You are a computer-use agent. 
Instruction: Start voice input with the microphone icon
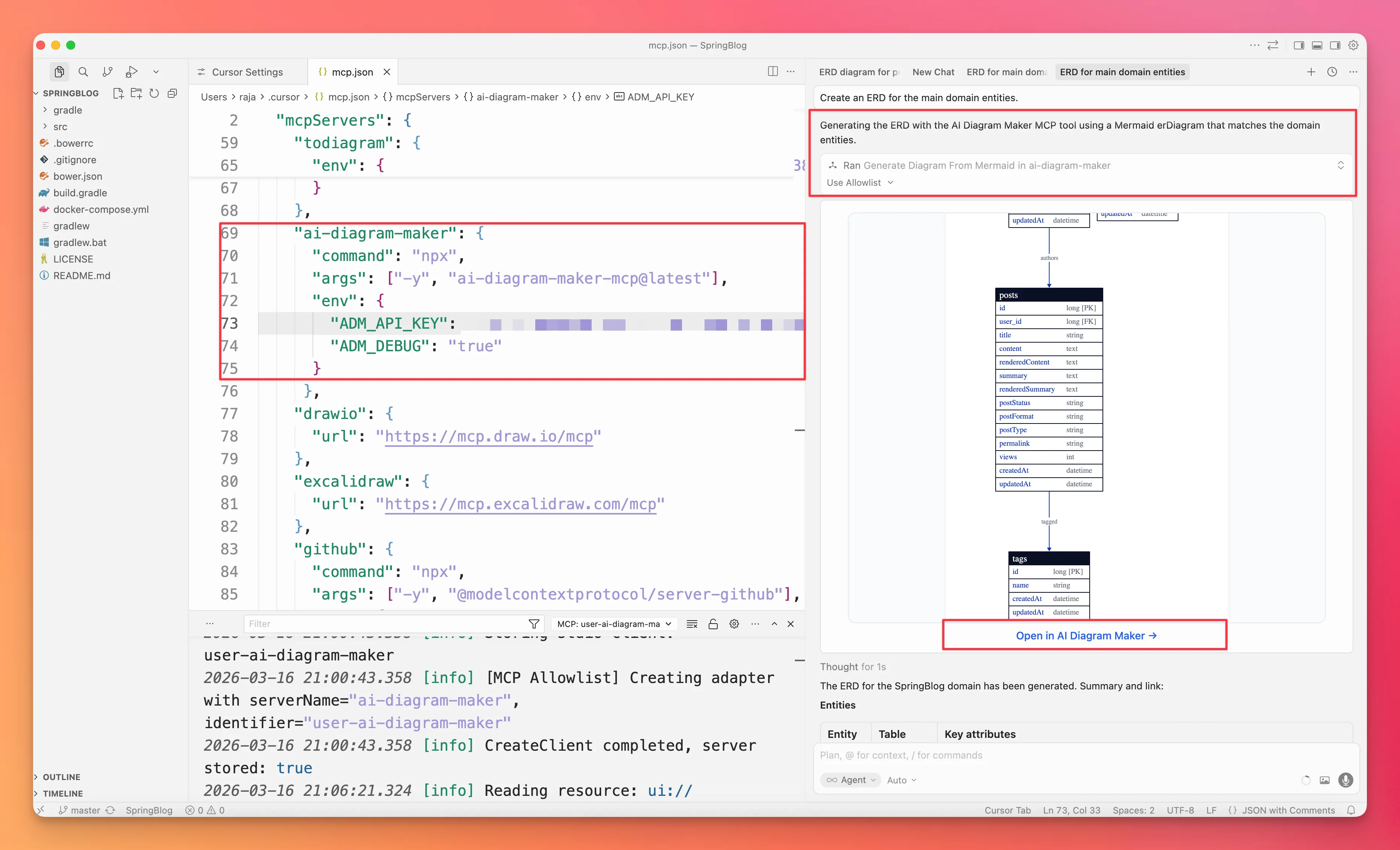coord(1345,780)
